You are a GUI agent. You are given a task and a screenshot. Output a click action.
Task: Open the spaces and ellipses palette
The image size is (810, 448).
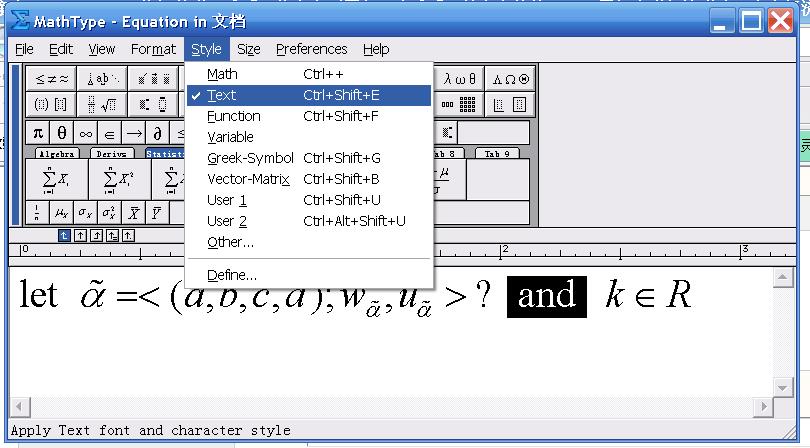click(102, 79)
